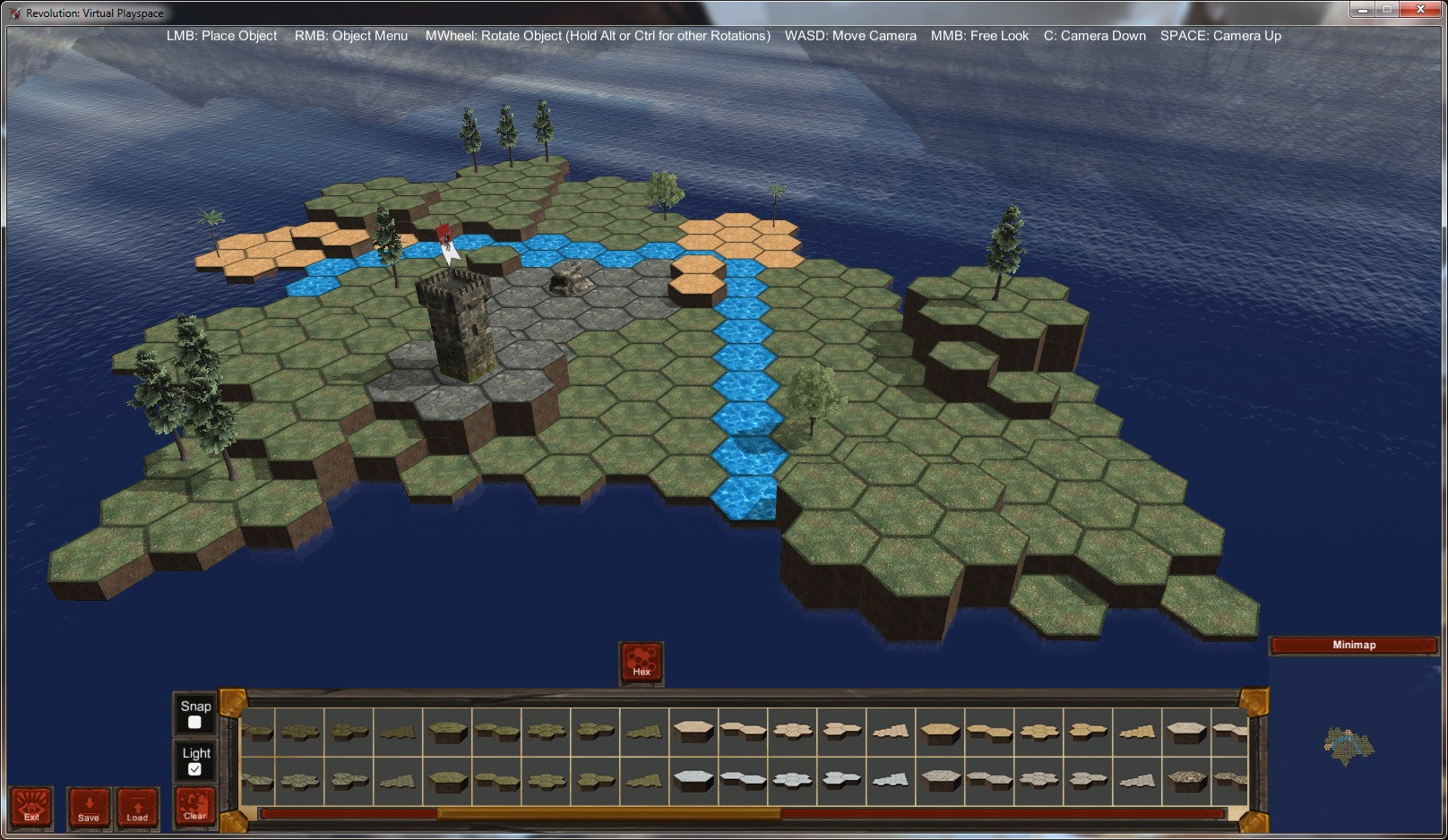Enable the Snap checkbox
This screenshot has width=1448, height=840.
pos(194,723)
